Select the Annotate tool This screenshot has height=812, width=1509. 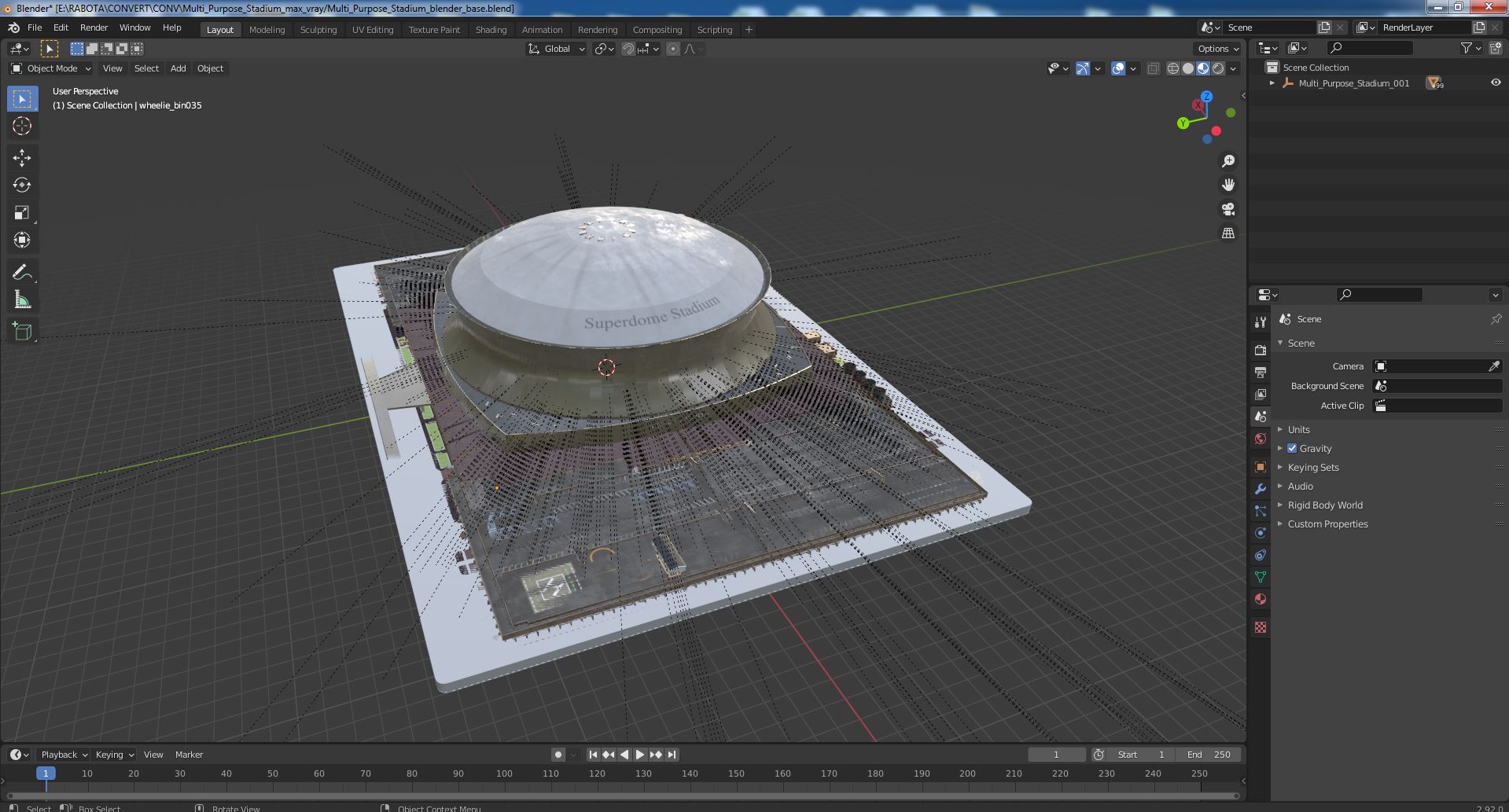[x=22, y=273]
